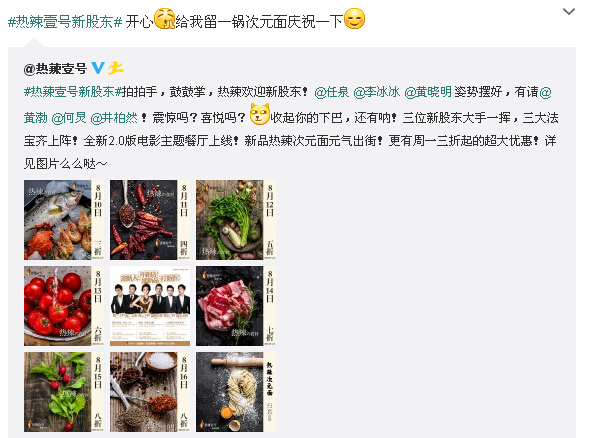This screenshot has width=591, height=438.
Task: Click the blushing smile emoji in the first line
Action: pos(355,18)
